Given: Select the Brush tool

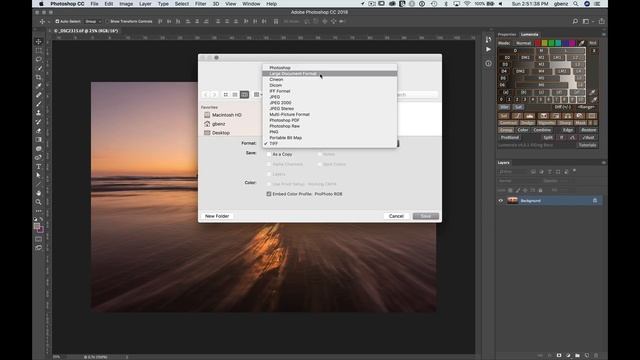Looking at the screenshot, I should pos(39,104).
